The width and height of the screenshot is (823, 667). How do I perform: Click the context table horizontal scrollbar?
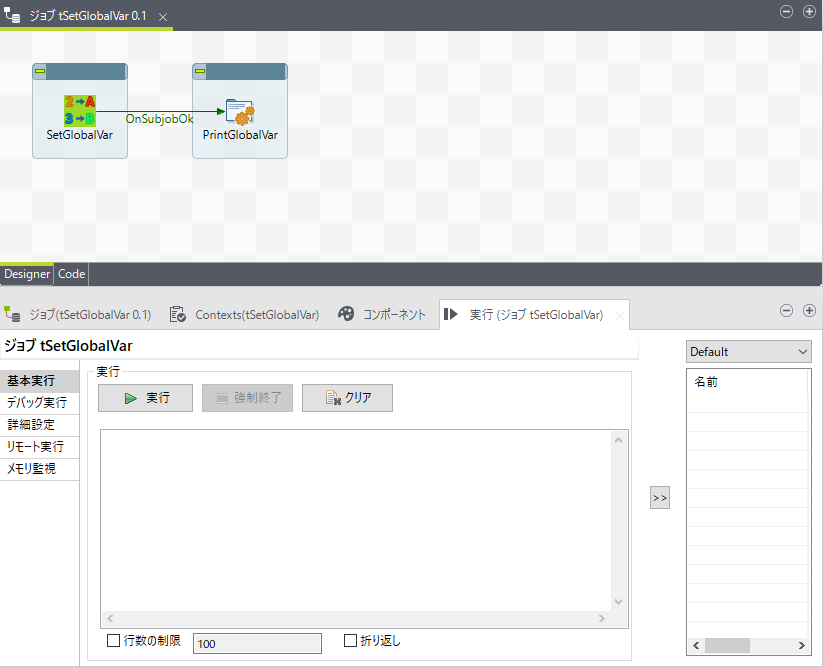[x=727, y=645]
